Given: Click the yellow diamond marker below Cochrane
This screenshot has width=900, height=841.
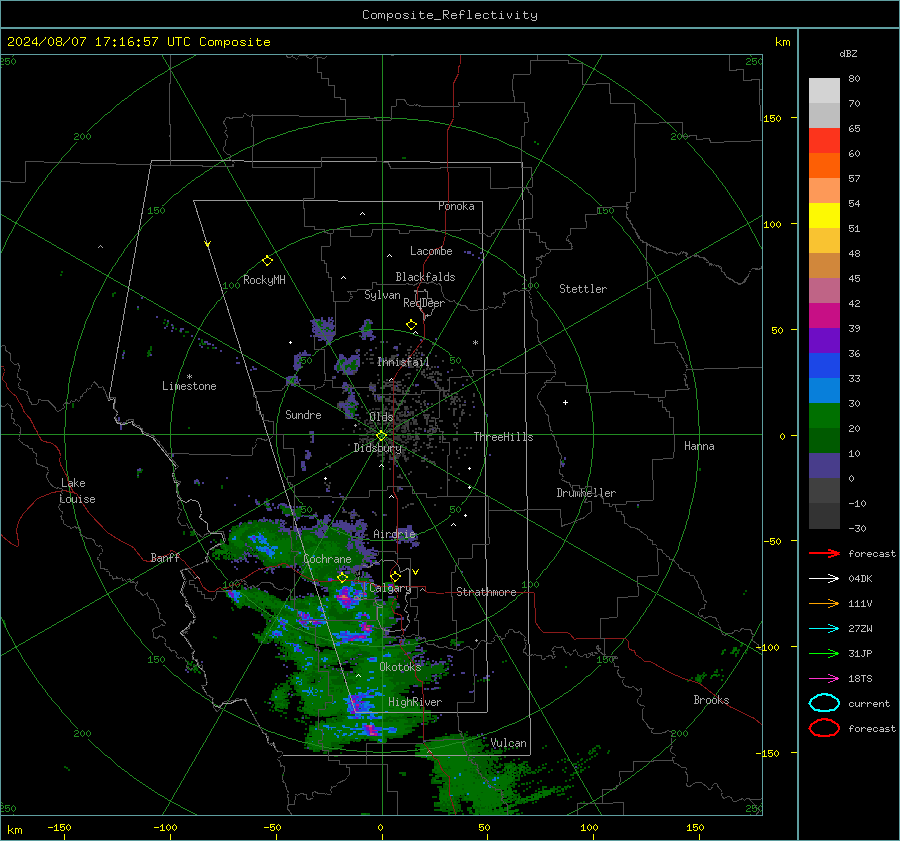Looking at the screenshot, I should (x=342, y=578).
